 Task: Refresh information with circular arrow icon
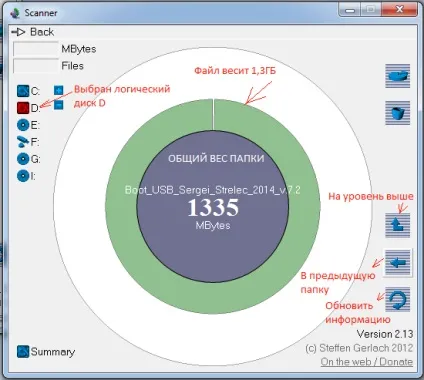398,300
